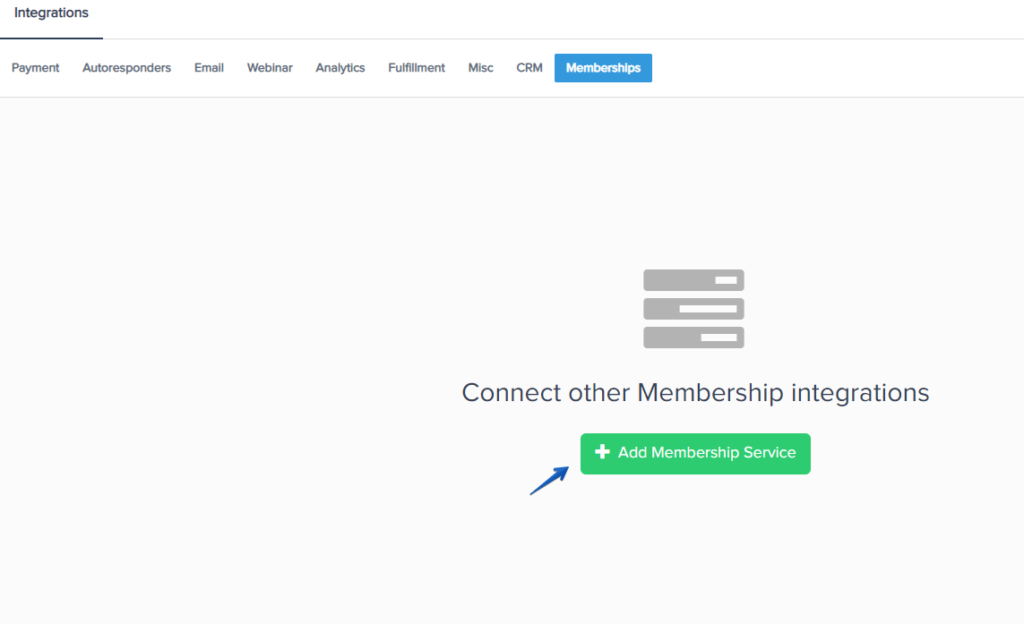Open the Integrations header tab
Screen dimensions: 1024x624
(x=51, y=13)
